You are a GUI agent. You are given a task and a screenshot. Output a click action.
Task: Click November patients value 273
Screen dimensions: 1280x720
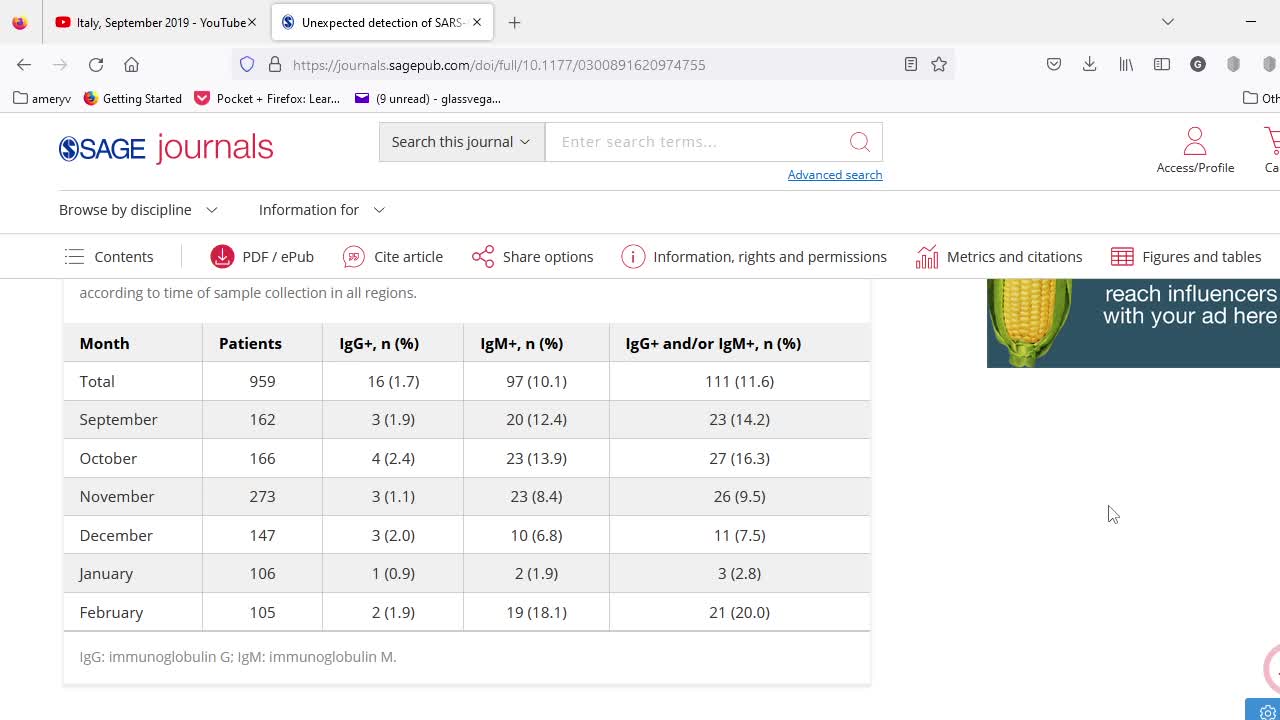(x=262, y=497)
